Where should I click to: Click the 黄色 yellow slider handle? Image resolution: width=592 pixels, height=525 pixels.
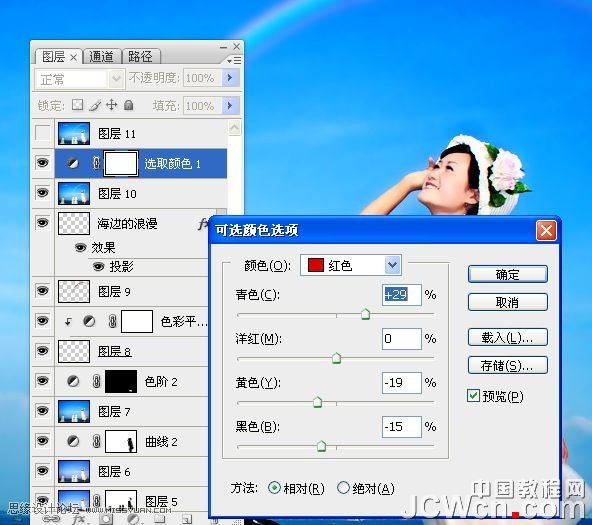(x=318, y=402)
